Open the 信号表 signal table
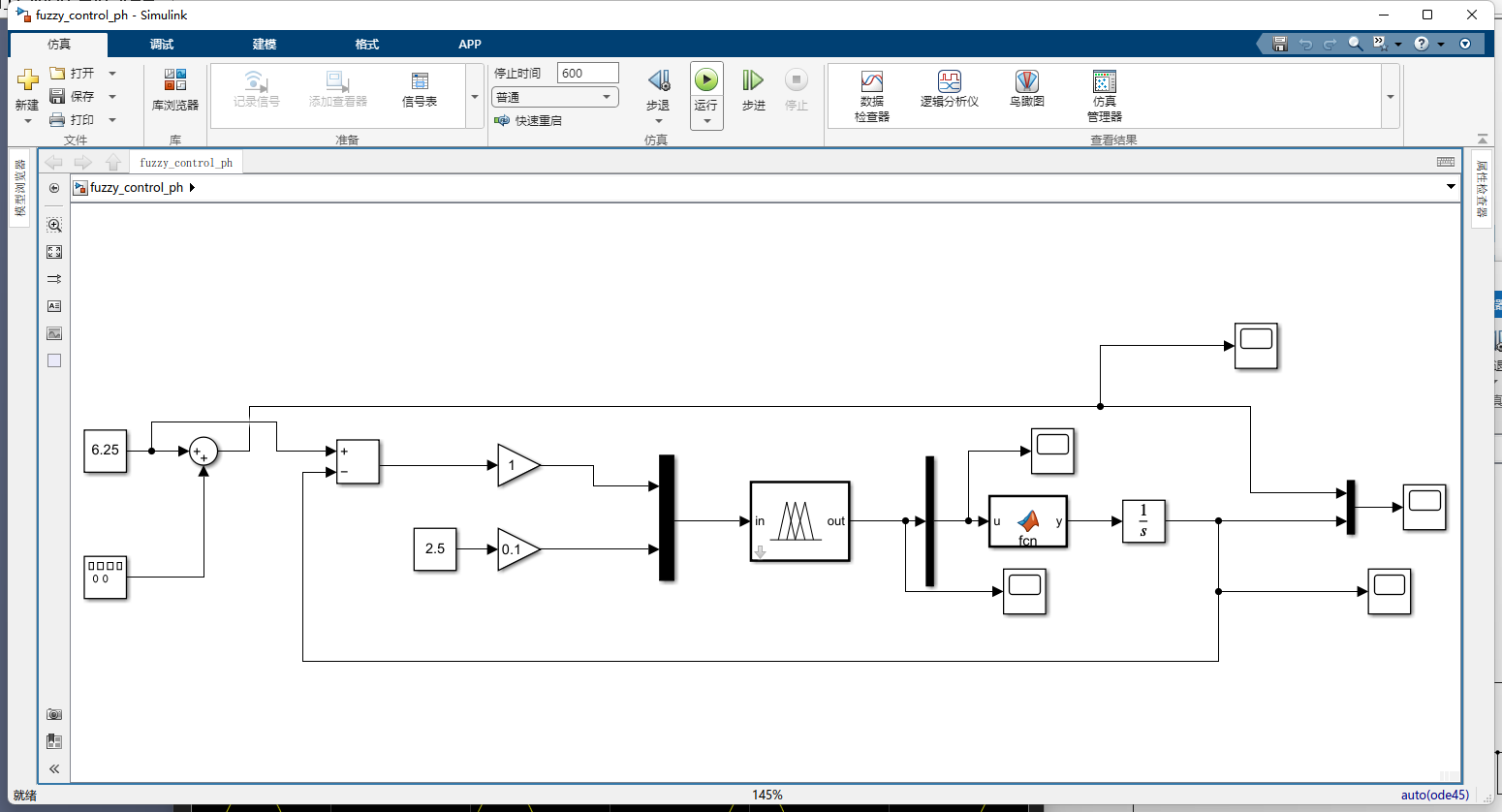The width and height of the screenshot is (1502, 812). click(x=420, y=89)
